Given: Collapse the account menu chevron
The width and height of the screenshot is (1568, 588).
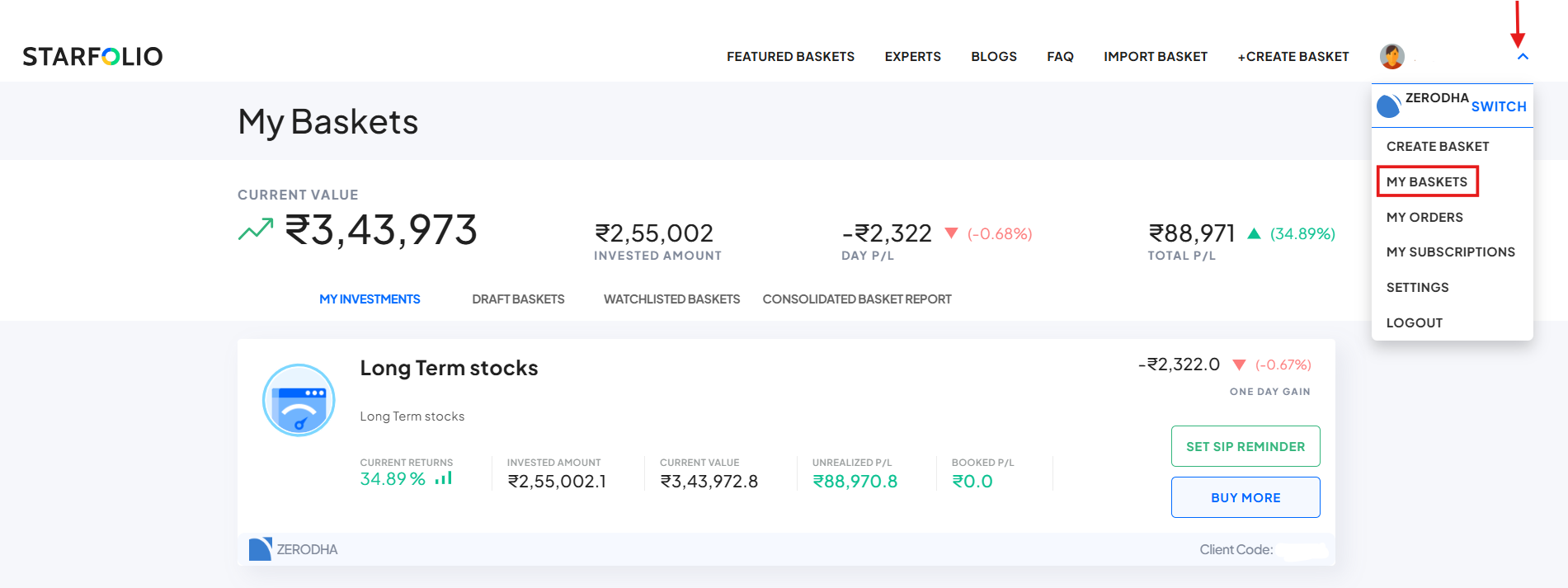Looking at the screenshot, I should point(1523,56).
